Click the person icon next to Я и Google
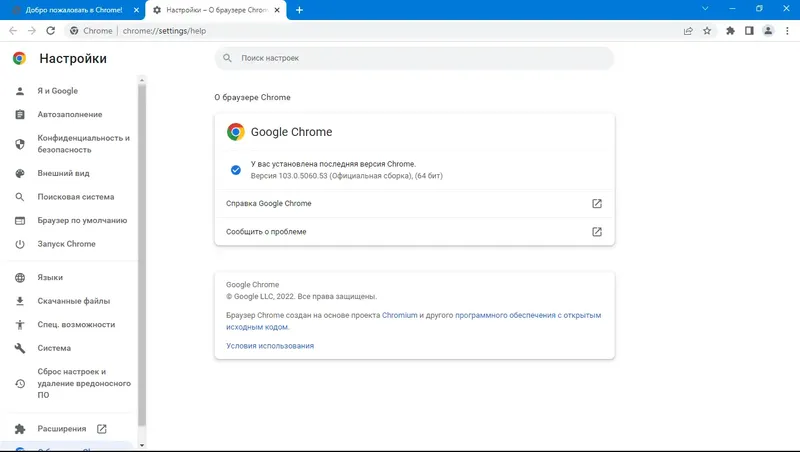Screen dimensions: 800x452 coord(20,91)
